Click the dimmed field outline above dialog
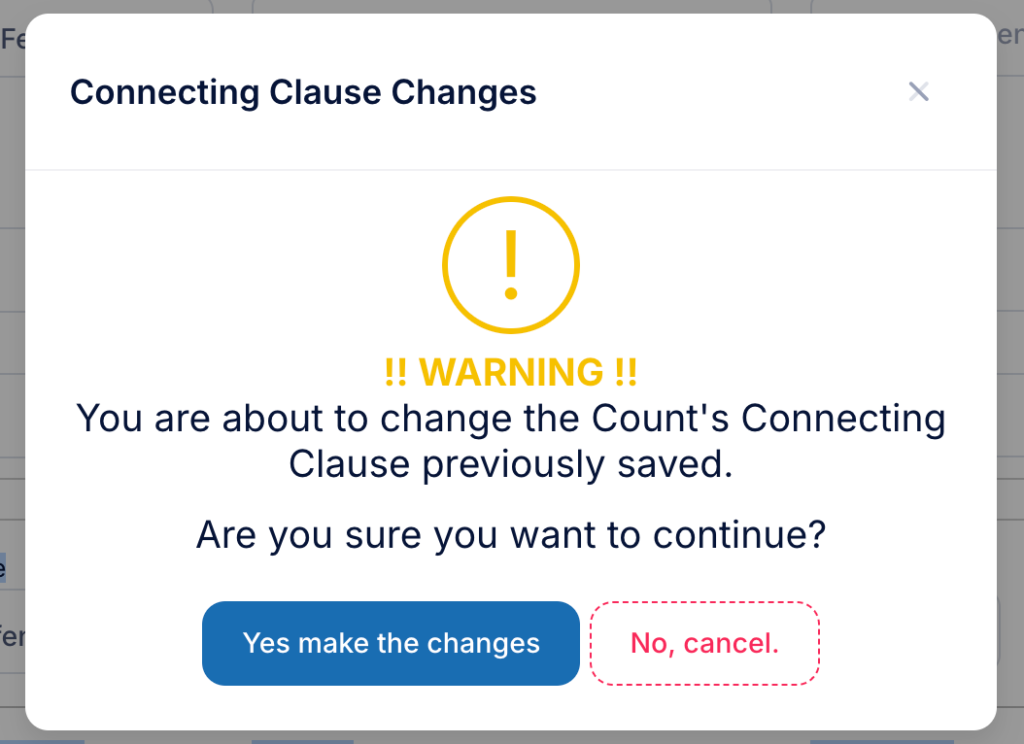Viewport: 1024px width, 744px height. click(x=511, y=7)
